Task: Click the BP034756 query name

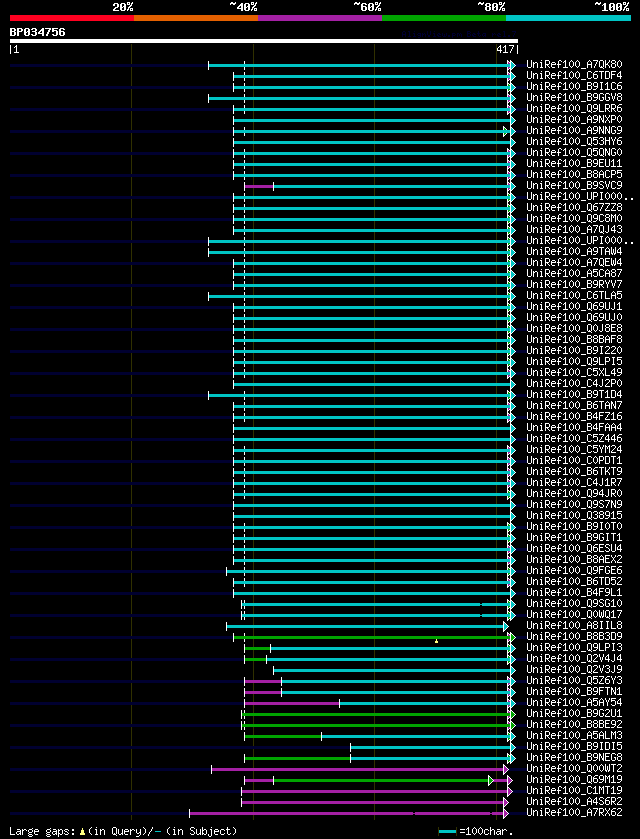Action: click(x=37, y=32)
